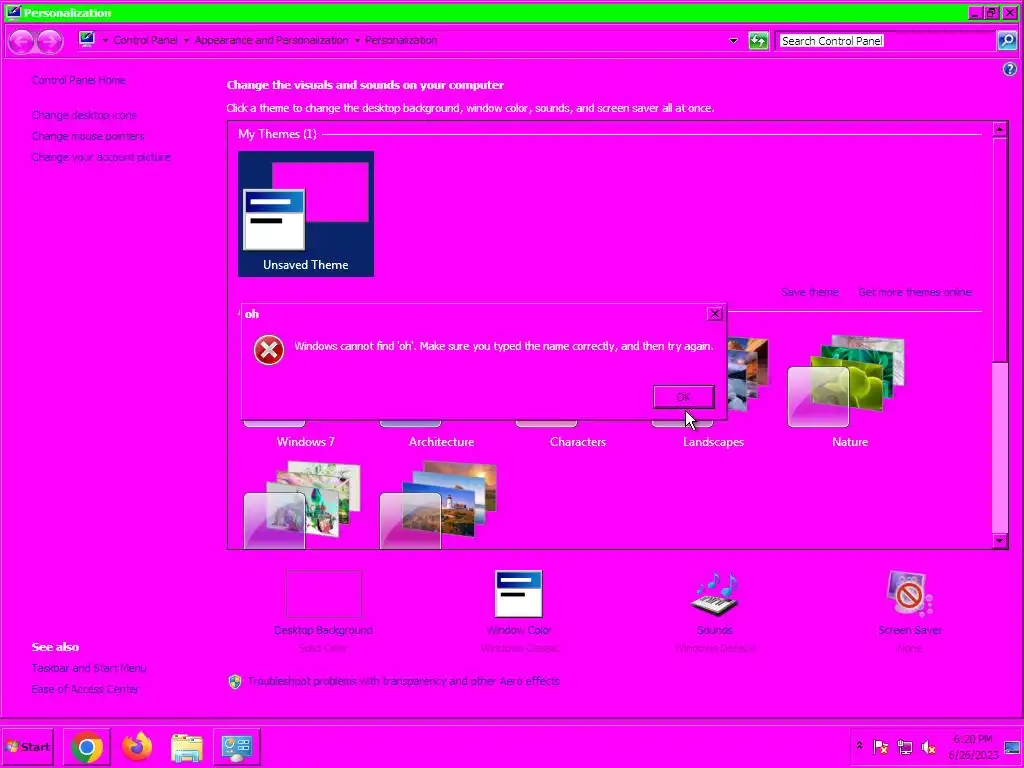The height and width of the screenshot is (768, 1024).
Task: Open Window Color settings icon
Action: click(x=519, y=594)
